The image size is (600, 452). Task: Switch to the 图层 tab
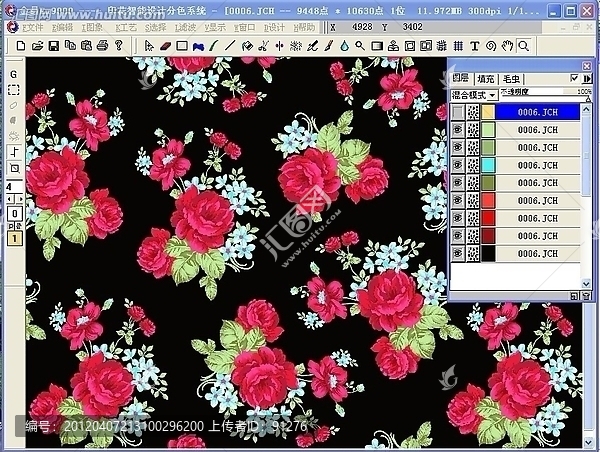coord(461,78)
